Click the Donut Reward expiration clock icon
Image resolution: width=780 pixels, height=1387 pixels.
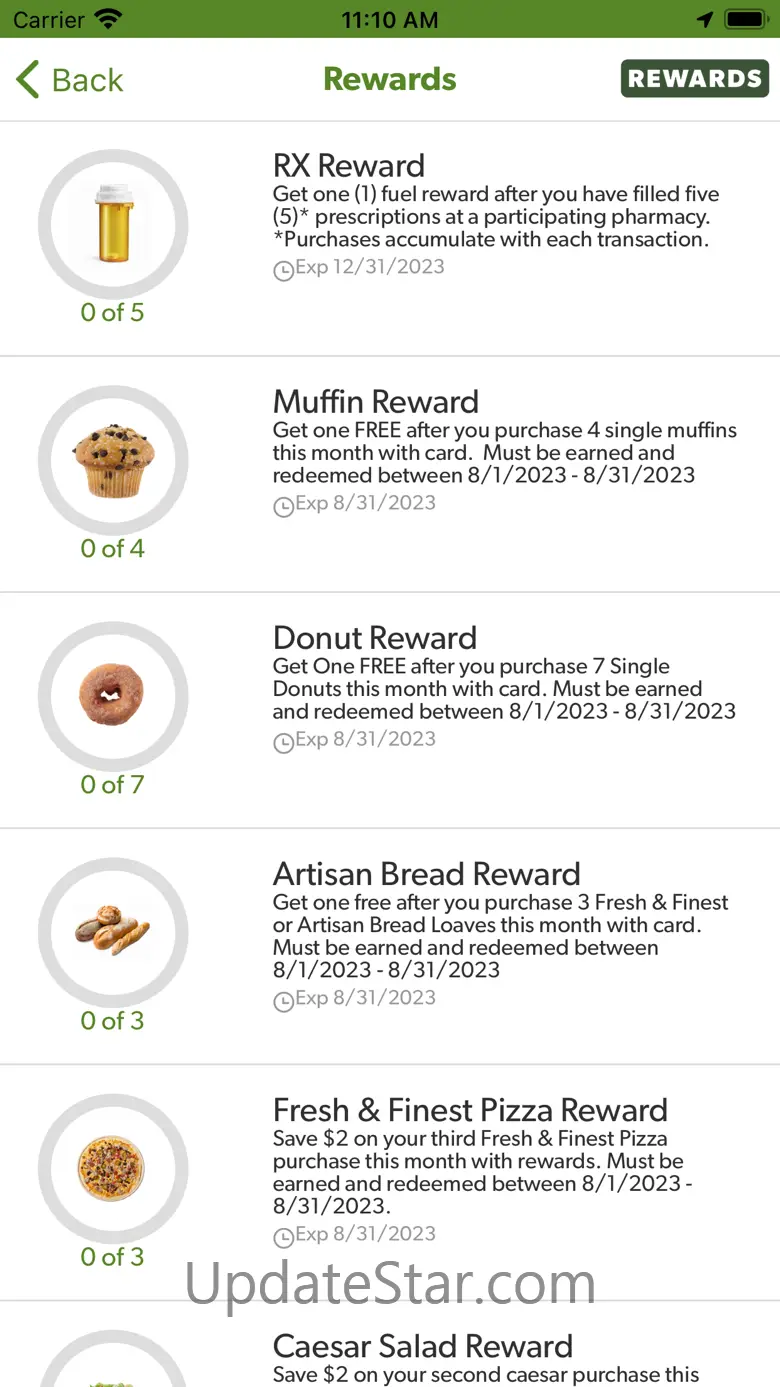point(284,742)
